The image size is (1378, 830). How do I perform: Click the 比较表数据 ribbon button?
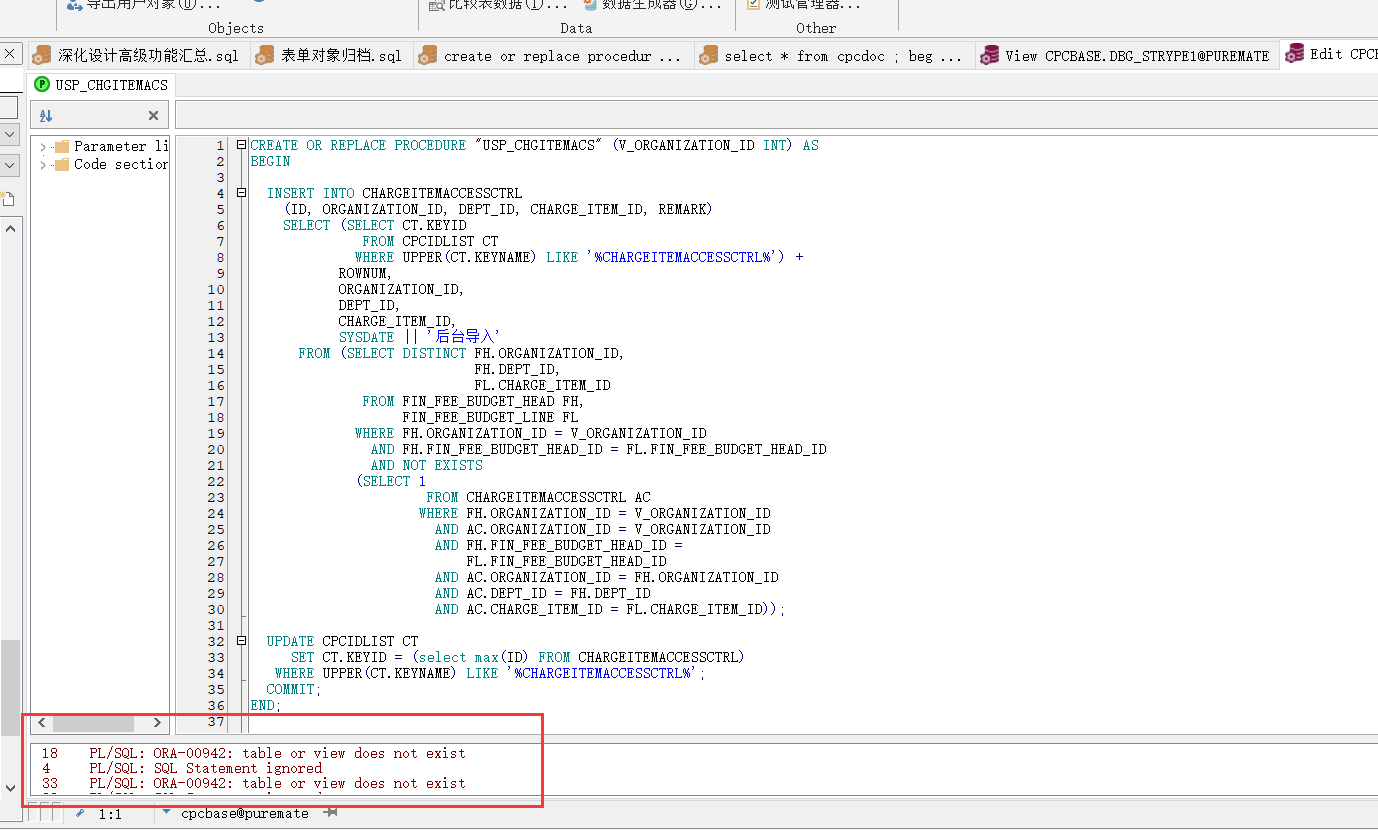(498, 5)
